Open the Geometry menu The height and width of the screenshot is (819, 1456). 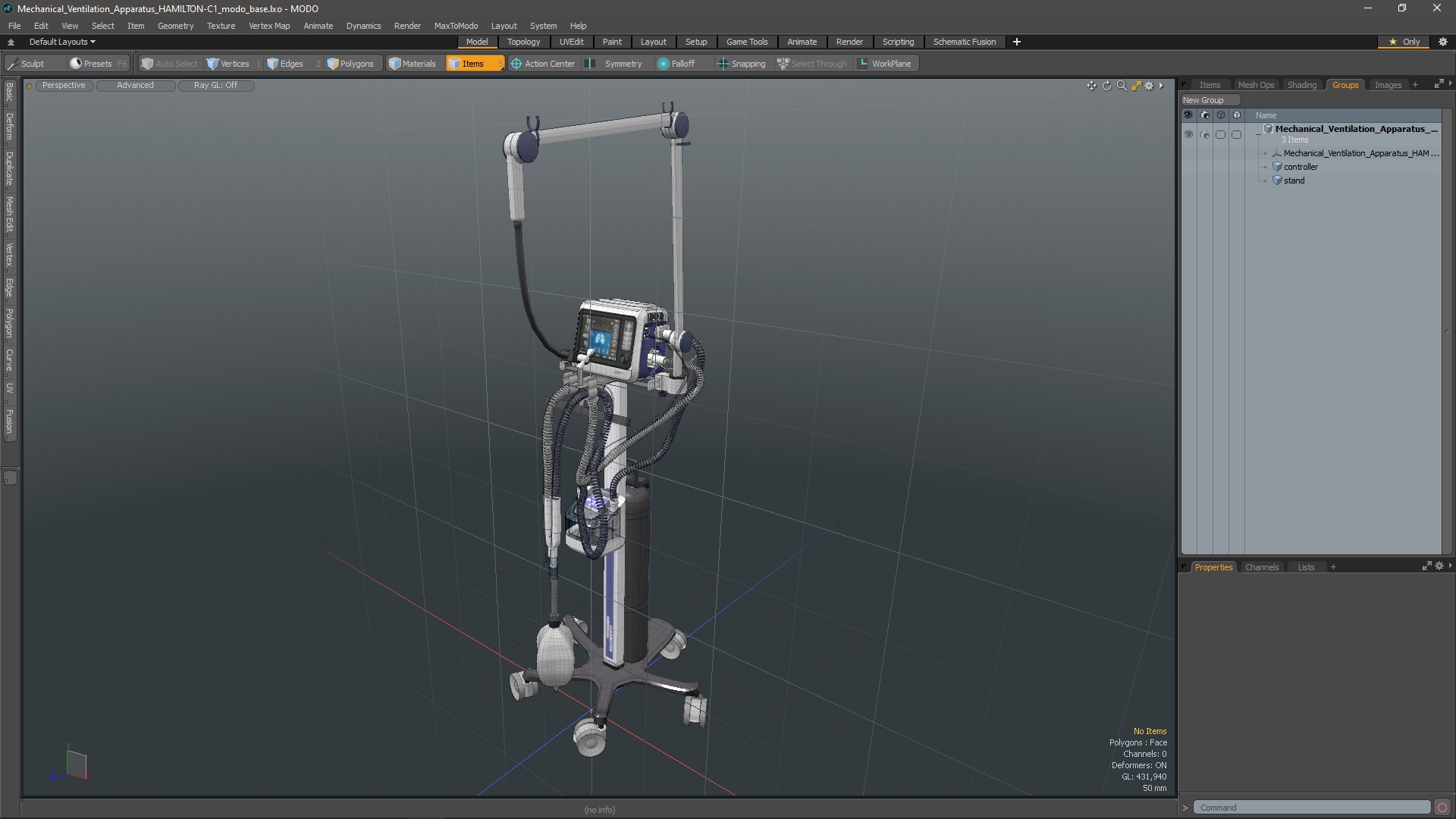tap(175, 26)
